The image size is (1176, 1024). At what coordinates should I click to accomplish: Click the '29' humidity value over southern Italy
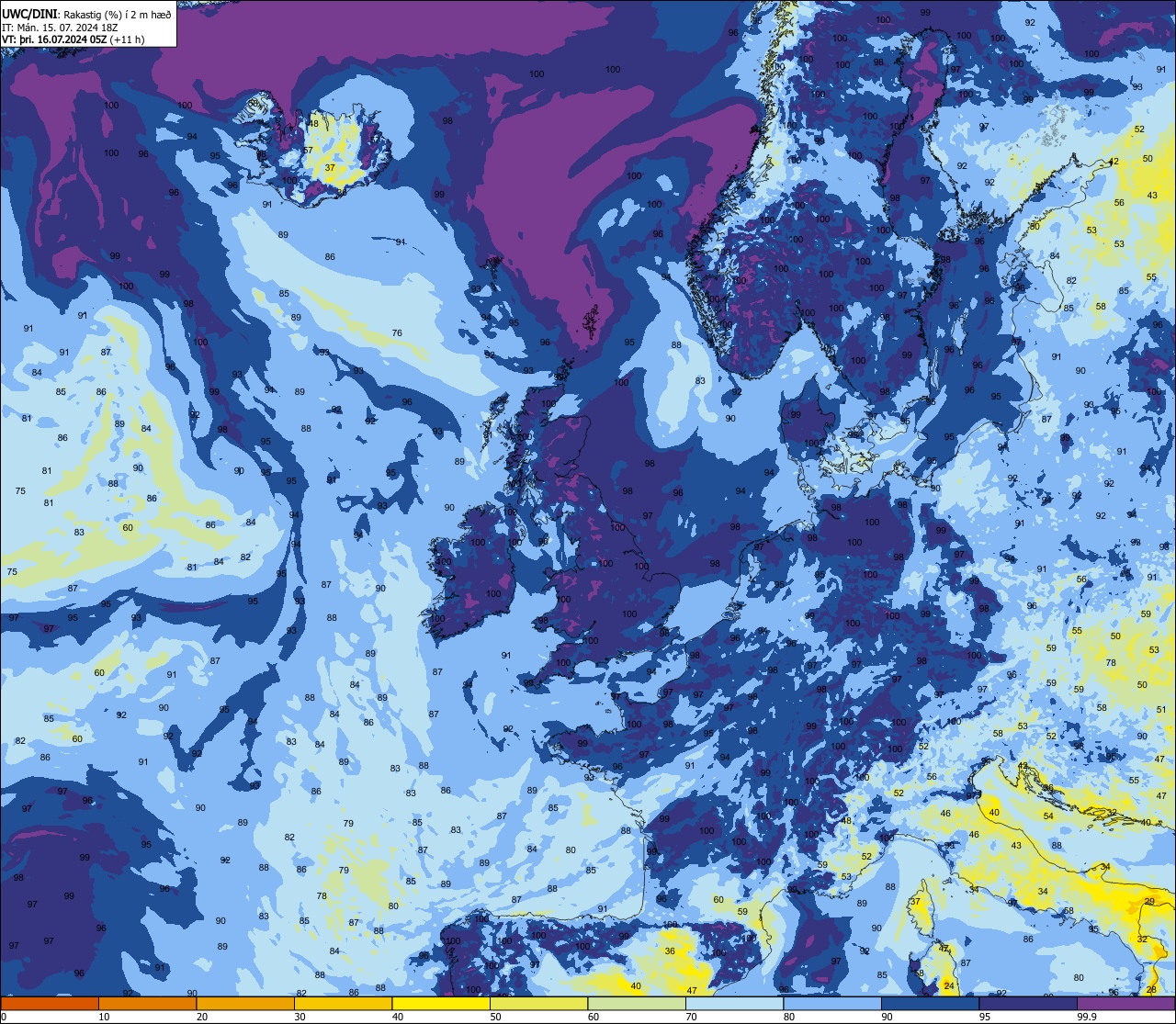[x=1149, y=902]
